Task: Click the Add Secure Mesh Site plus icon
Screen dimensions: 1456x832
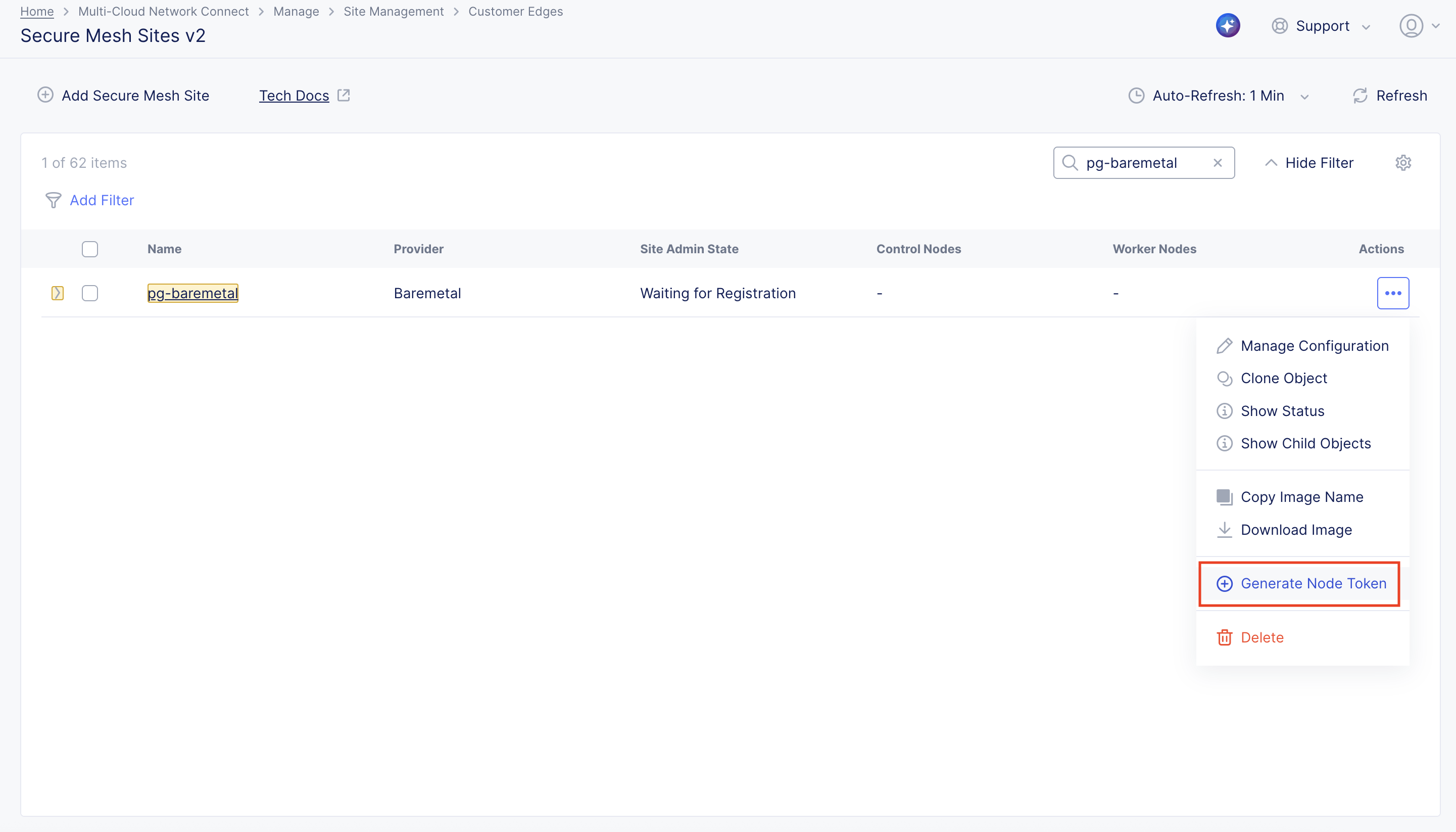Action: 45,95
